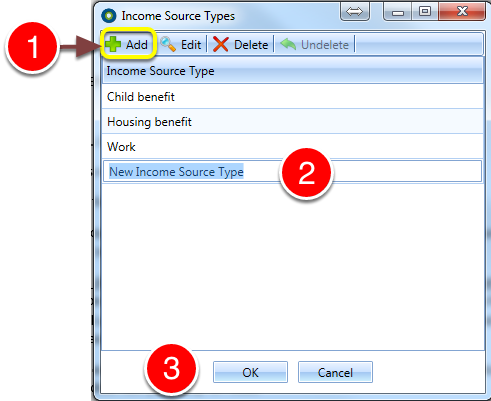Click into New Income Source Type field
491x401 pixels.
point(292,172)
